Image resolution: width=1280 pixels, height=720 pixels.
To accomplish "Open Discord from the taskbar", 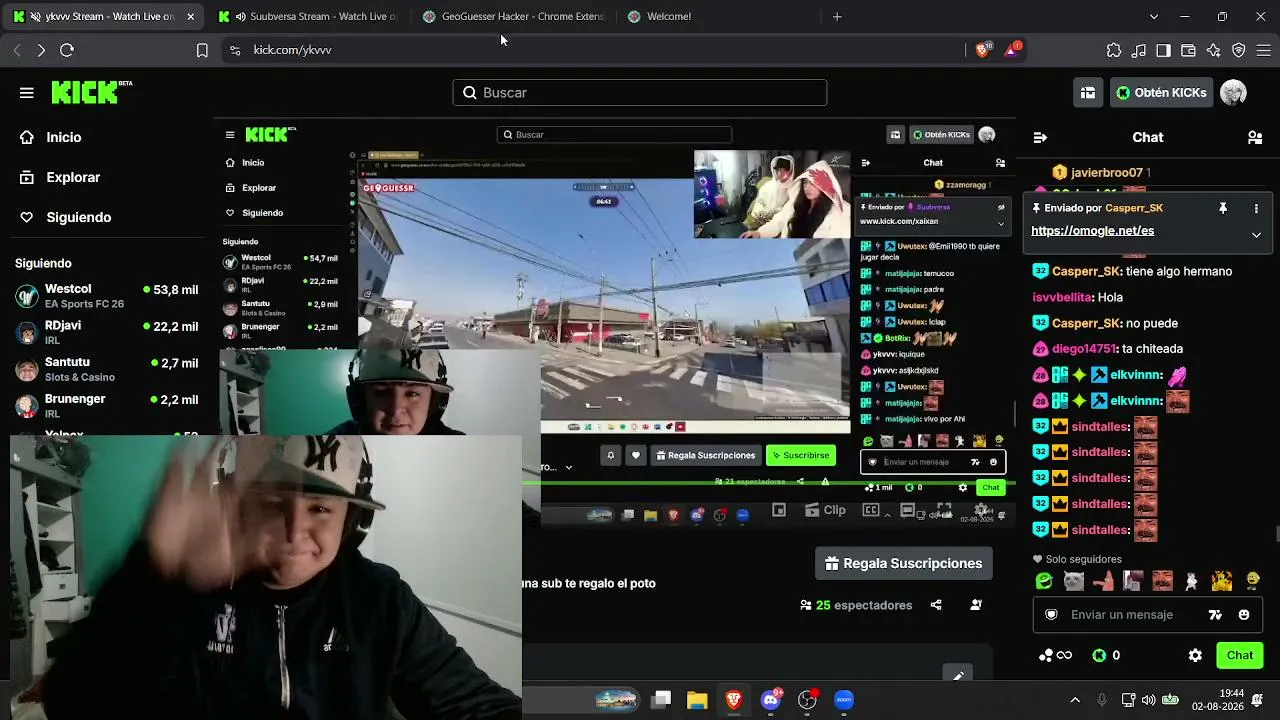I will tap(771, 700).
